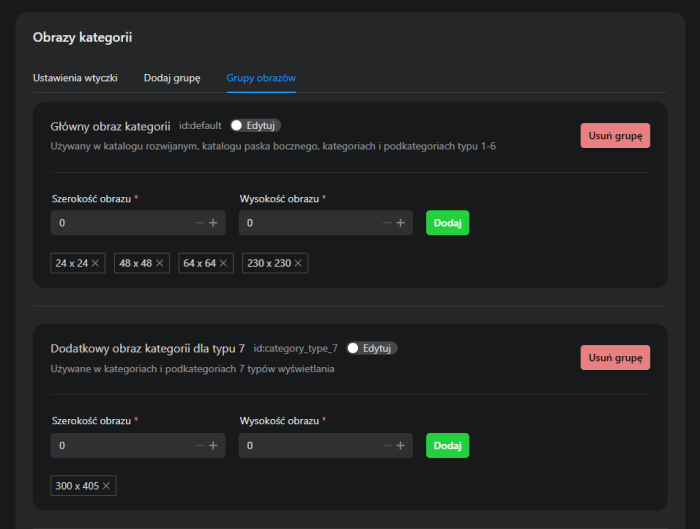This screenshot has height=529, width=700.
Task: Decrease type 7 image height with minus
Action: (x=387, y=445)
